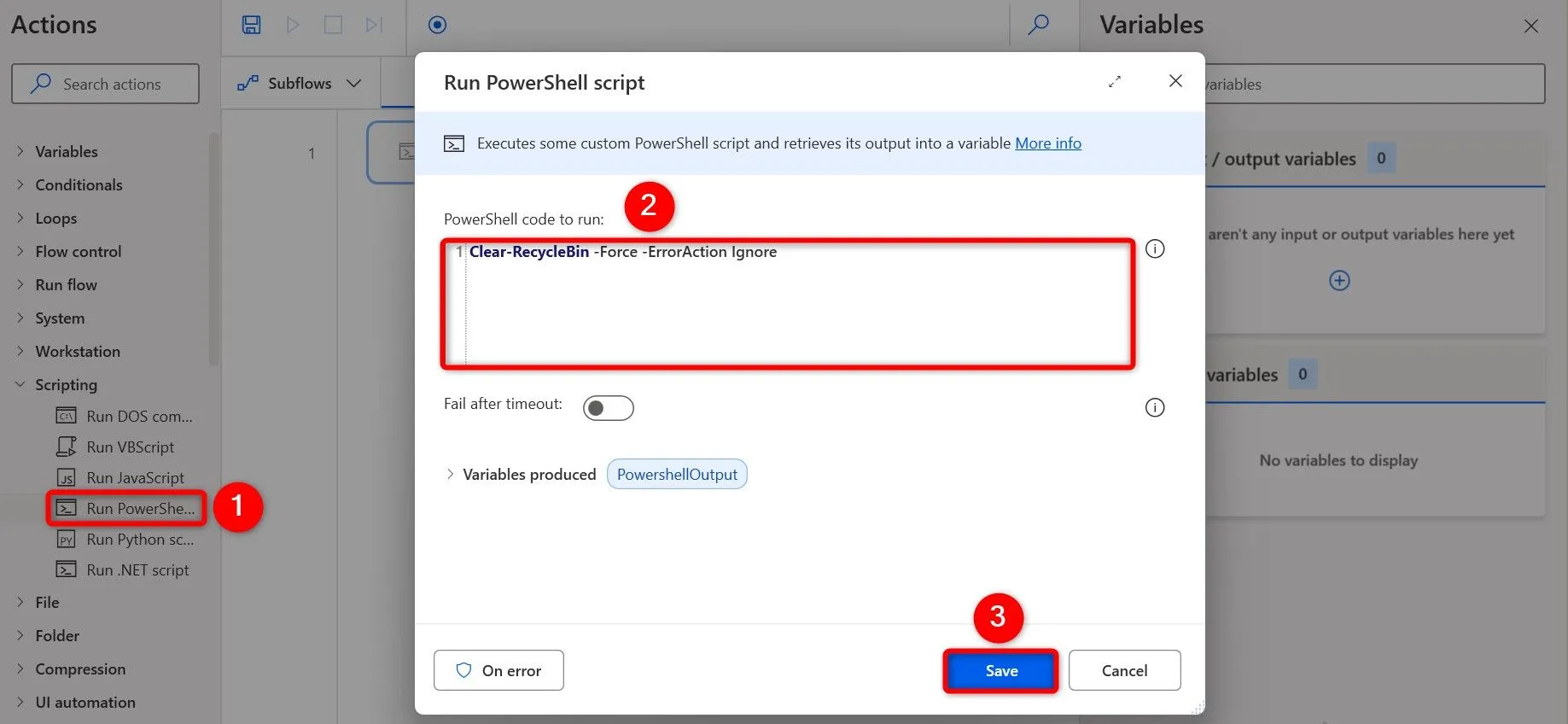Click inside the Search actions field

tap(111, 85)
